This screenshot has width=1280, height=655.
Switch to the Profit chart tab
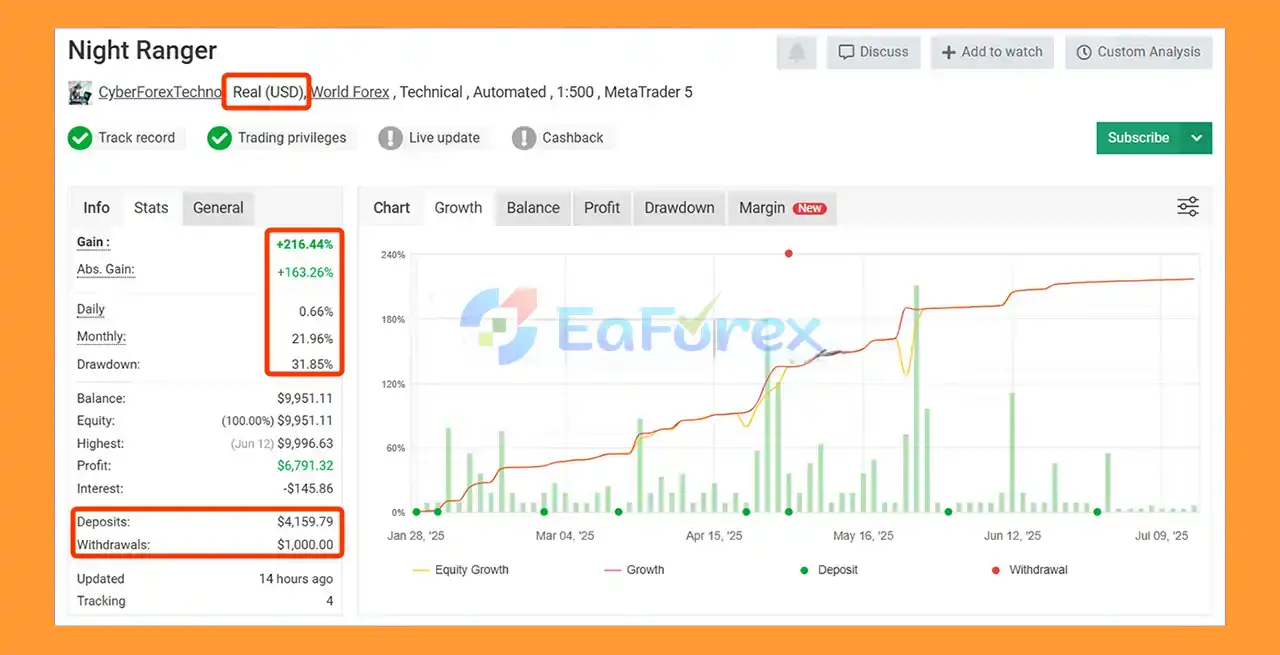pyautogui.click(x=602, y=208)
